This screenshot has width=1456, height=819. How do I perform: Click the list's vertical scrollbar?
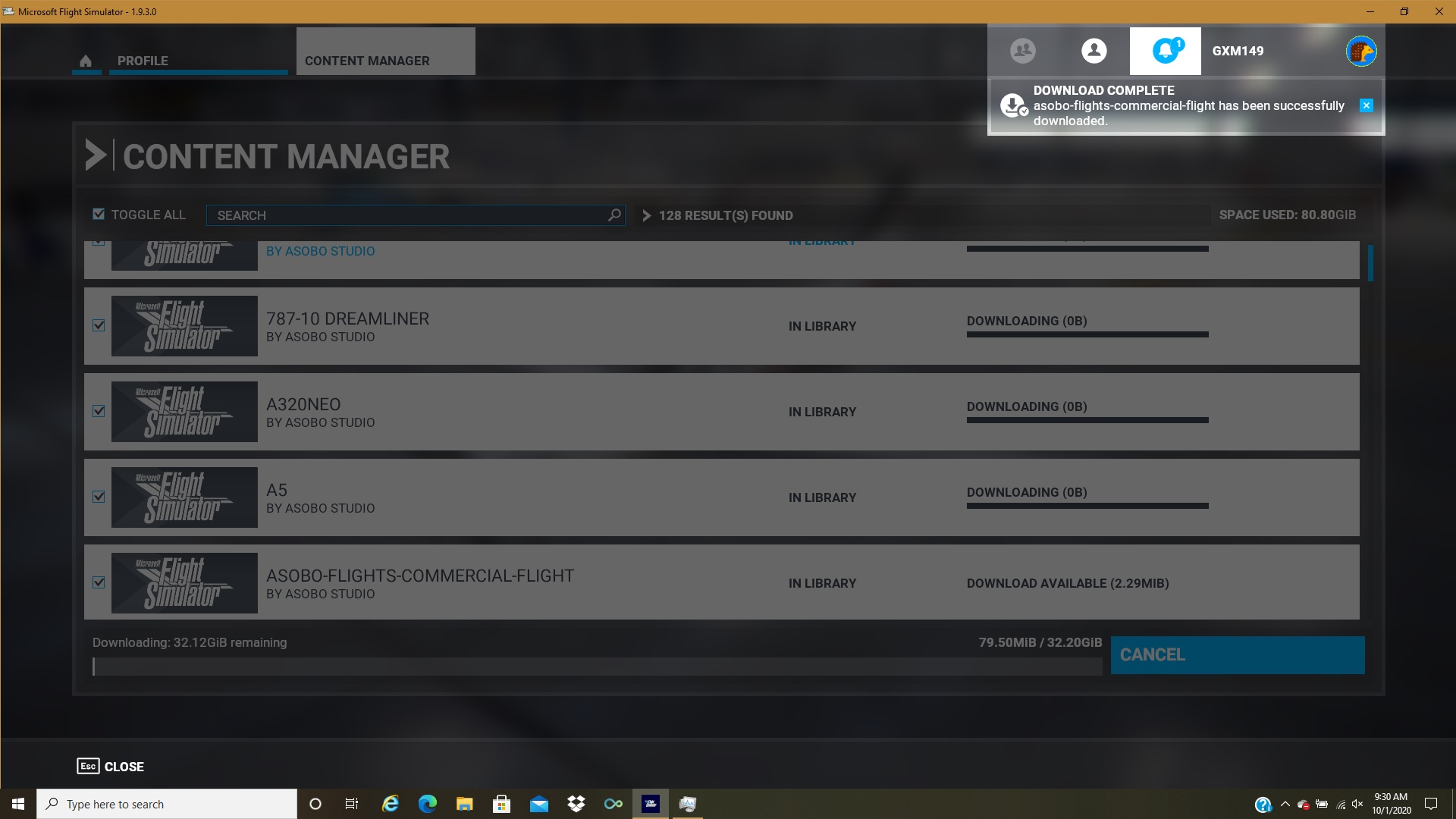point(1370,262)
